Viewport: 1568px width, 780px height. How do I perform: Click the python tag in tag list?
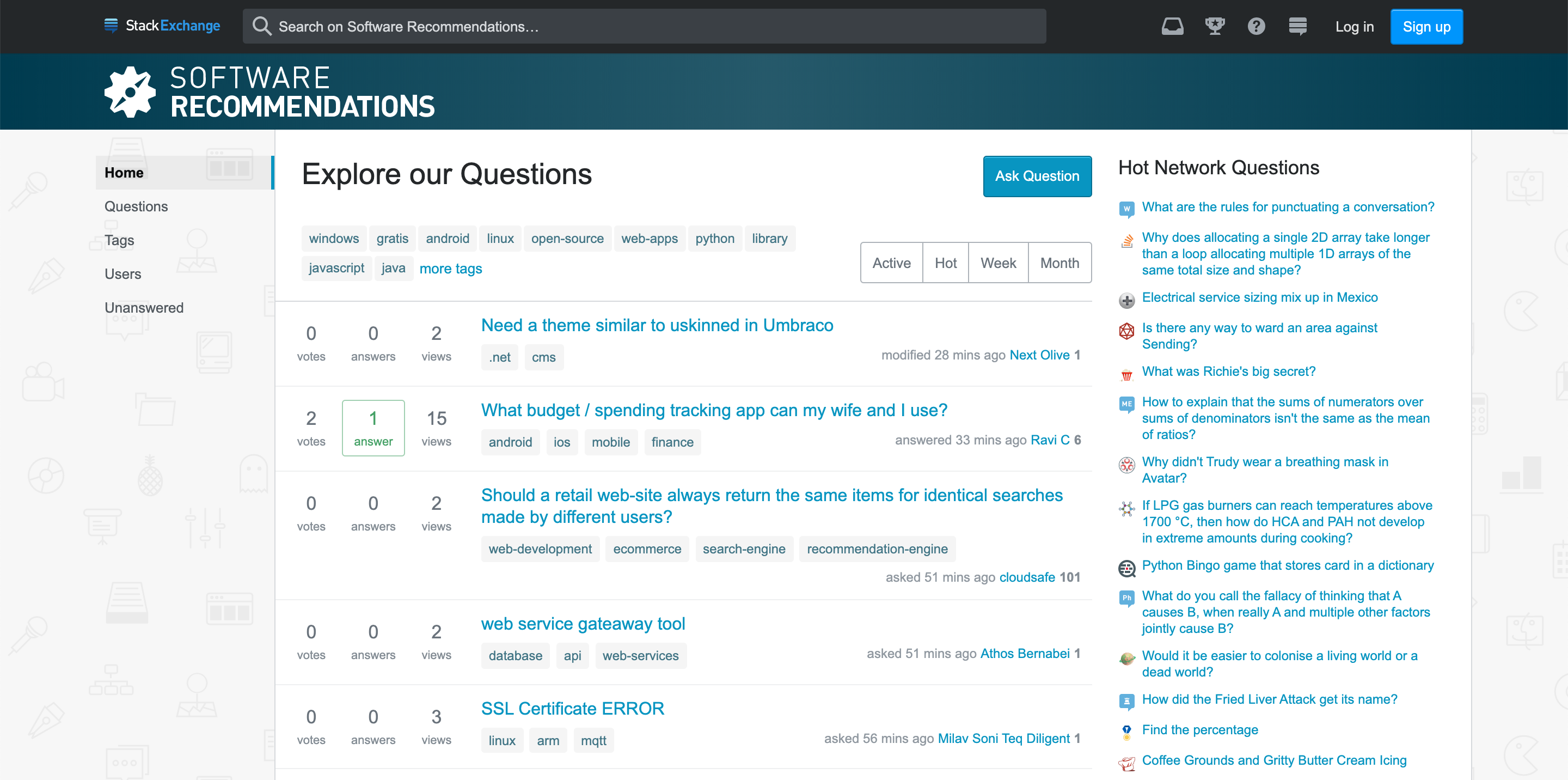(715, 239)
